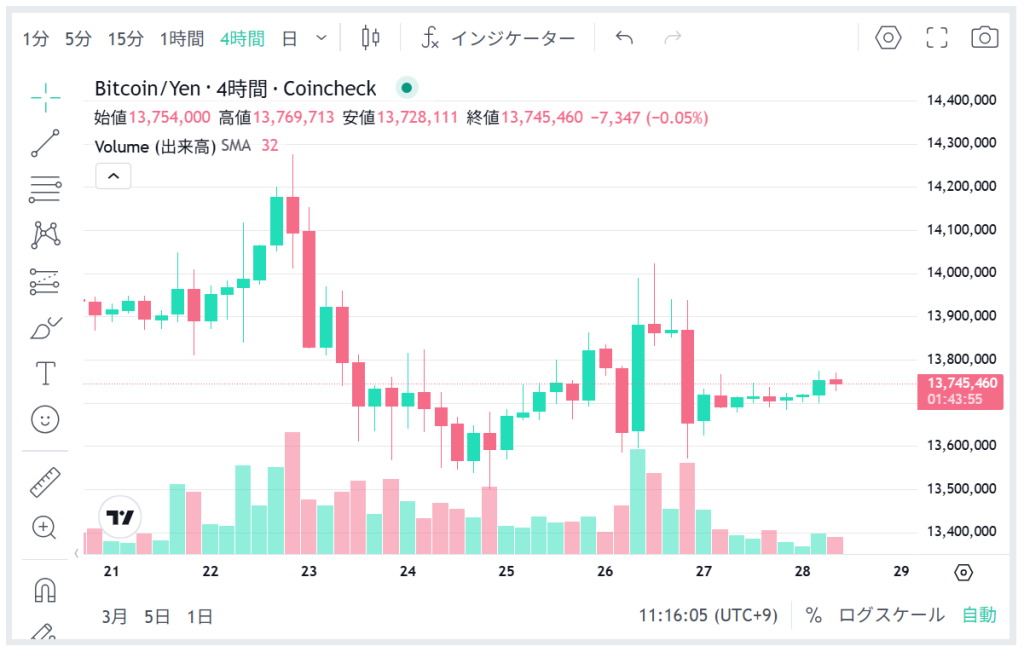This screenshot has width=1024, height=652.
Task: Switch to the 1時間 timeframe
Action: coord(182,39)
